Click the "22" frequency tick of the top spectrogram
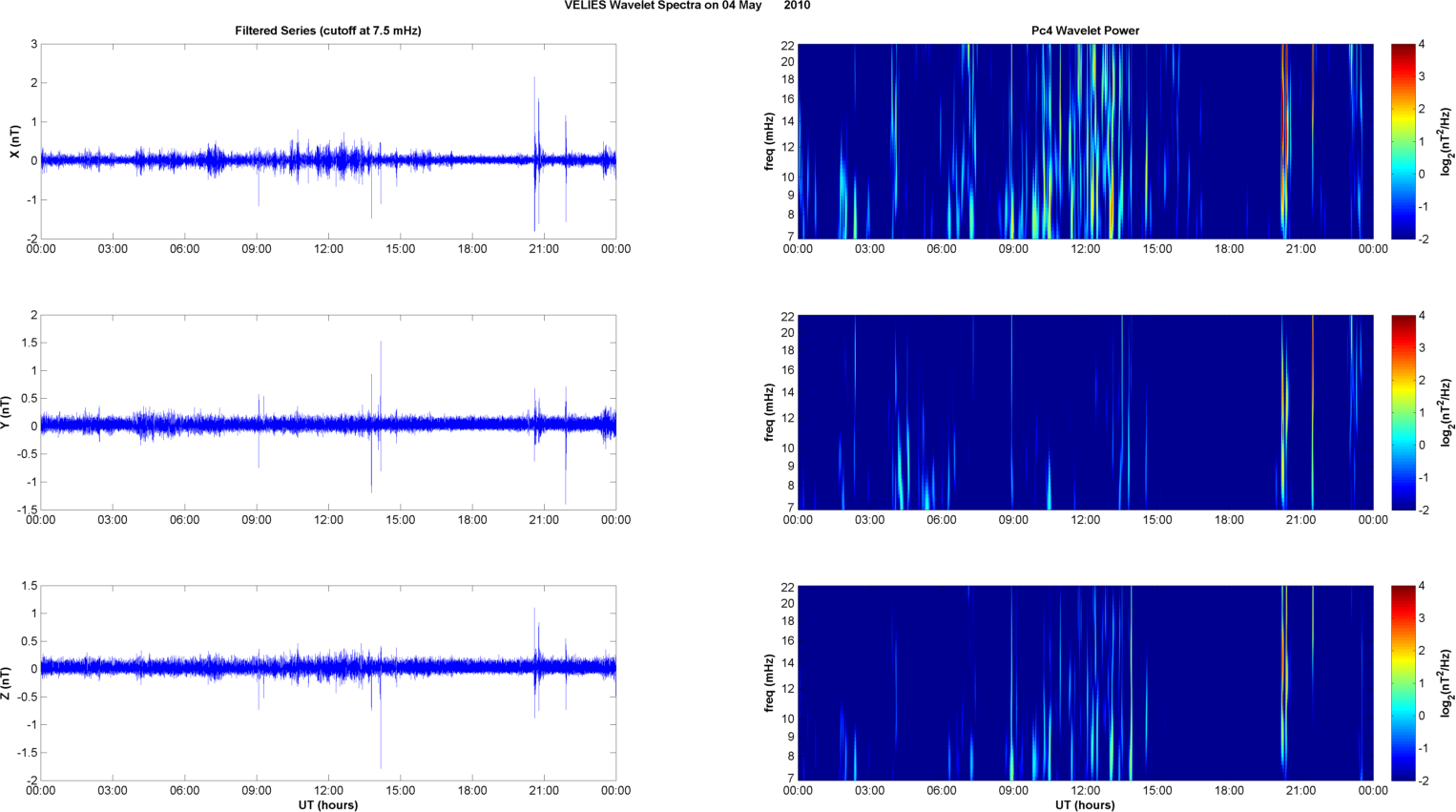The height and width of the screenshot is (812, 1456). coord(787,45)
